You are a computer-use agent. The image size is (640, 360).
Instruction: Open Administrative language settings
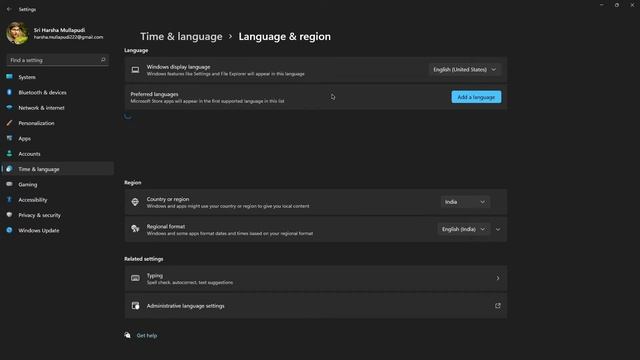point(316,306)
